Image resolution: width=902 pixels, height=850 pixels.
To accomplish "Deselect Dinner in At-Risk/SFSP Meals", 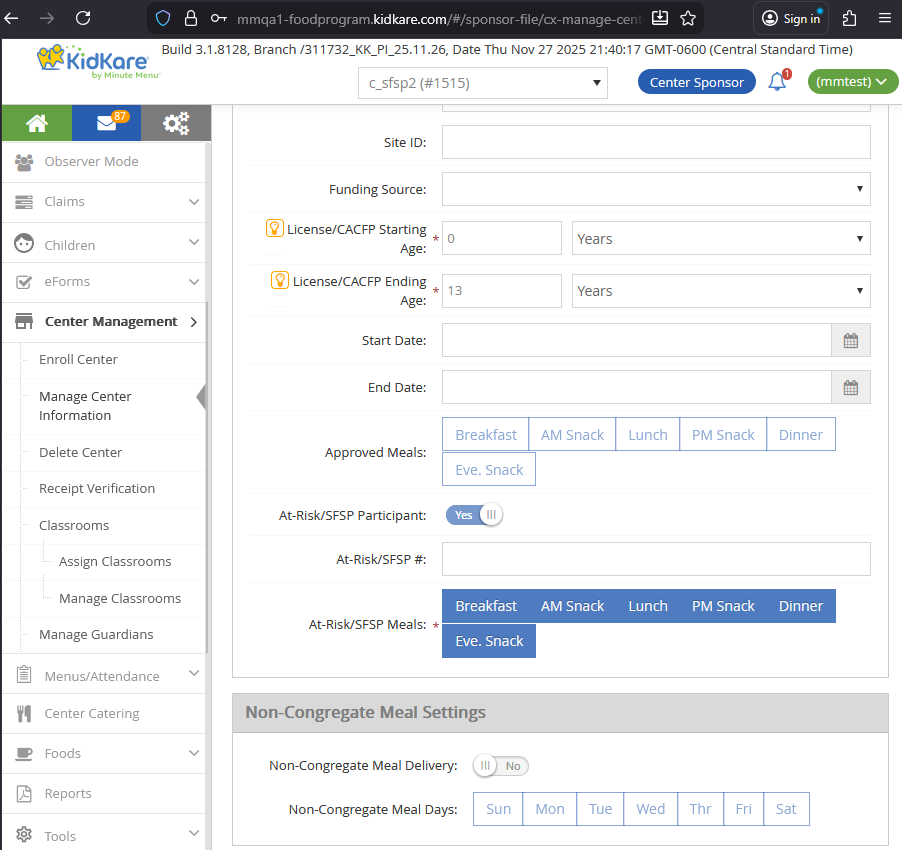I will (x=800, y=606).
